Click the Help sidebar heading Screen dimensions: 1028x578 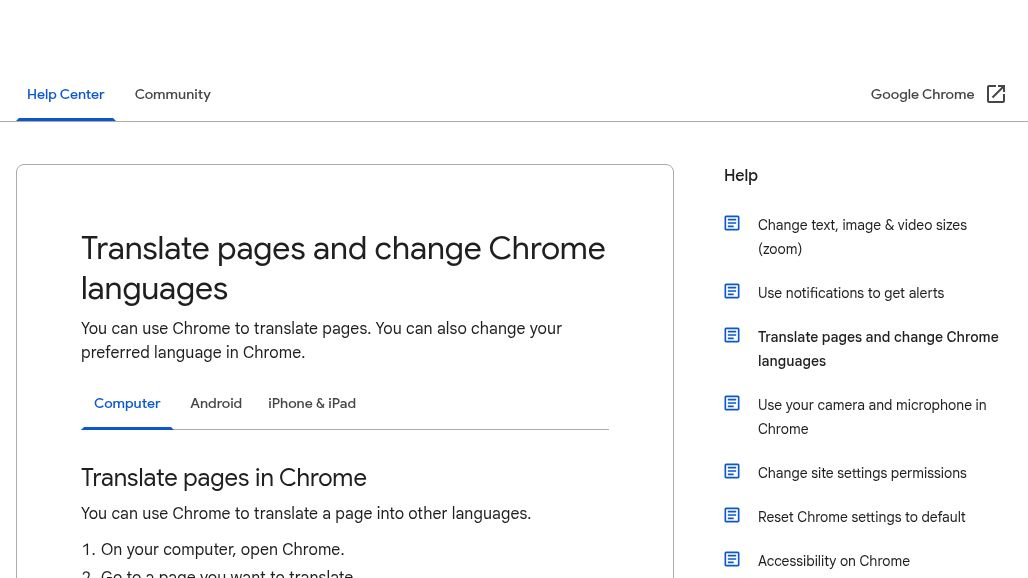[x=741, y=175]
